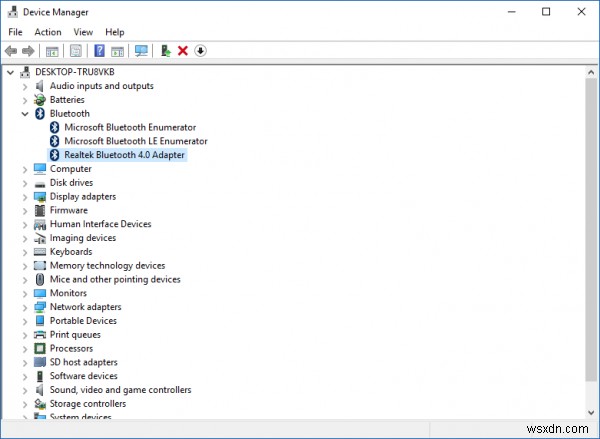
Task: Click Show/Hide Console Tree toolbar icon
Action: point(52,51)
